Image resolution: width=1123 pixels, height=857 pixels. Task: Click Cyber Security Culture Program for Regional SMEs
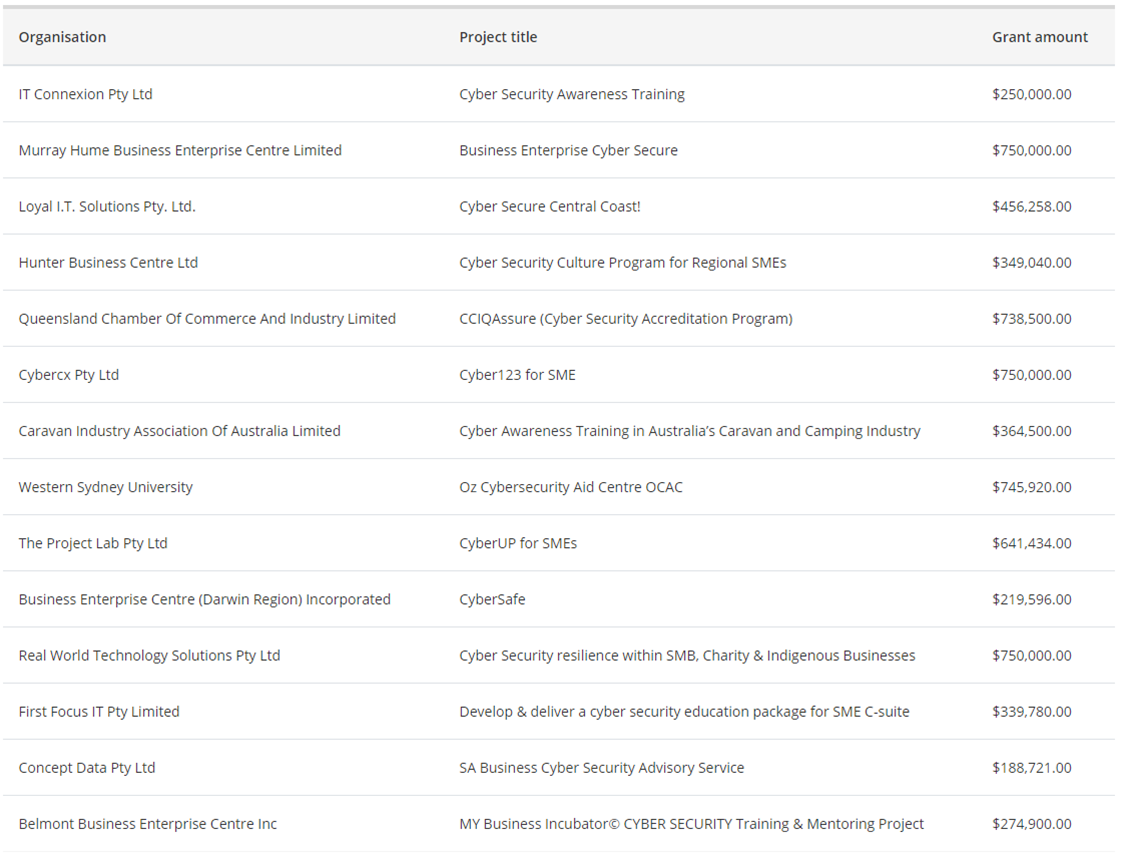tap(622, 263)
